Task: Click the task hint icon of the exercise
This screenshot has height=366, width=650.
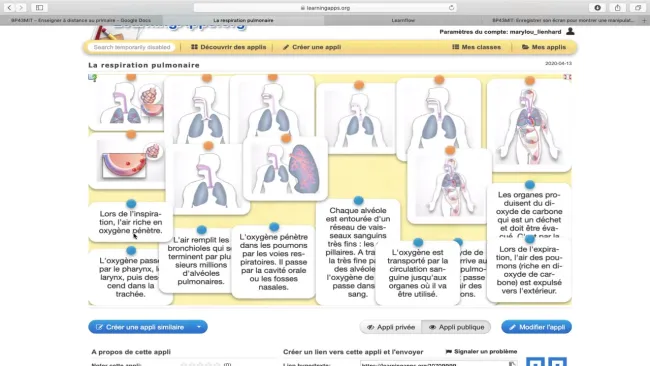Action: 92,77
